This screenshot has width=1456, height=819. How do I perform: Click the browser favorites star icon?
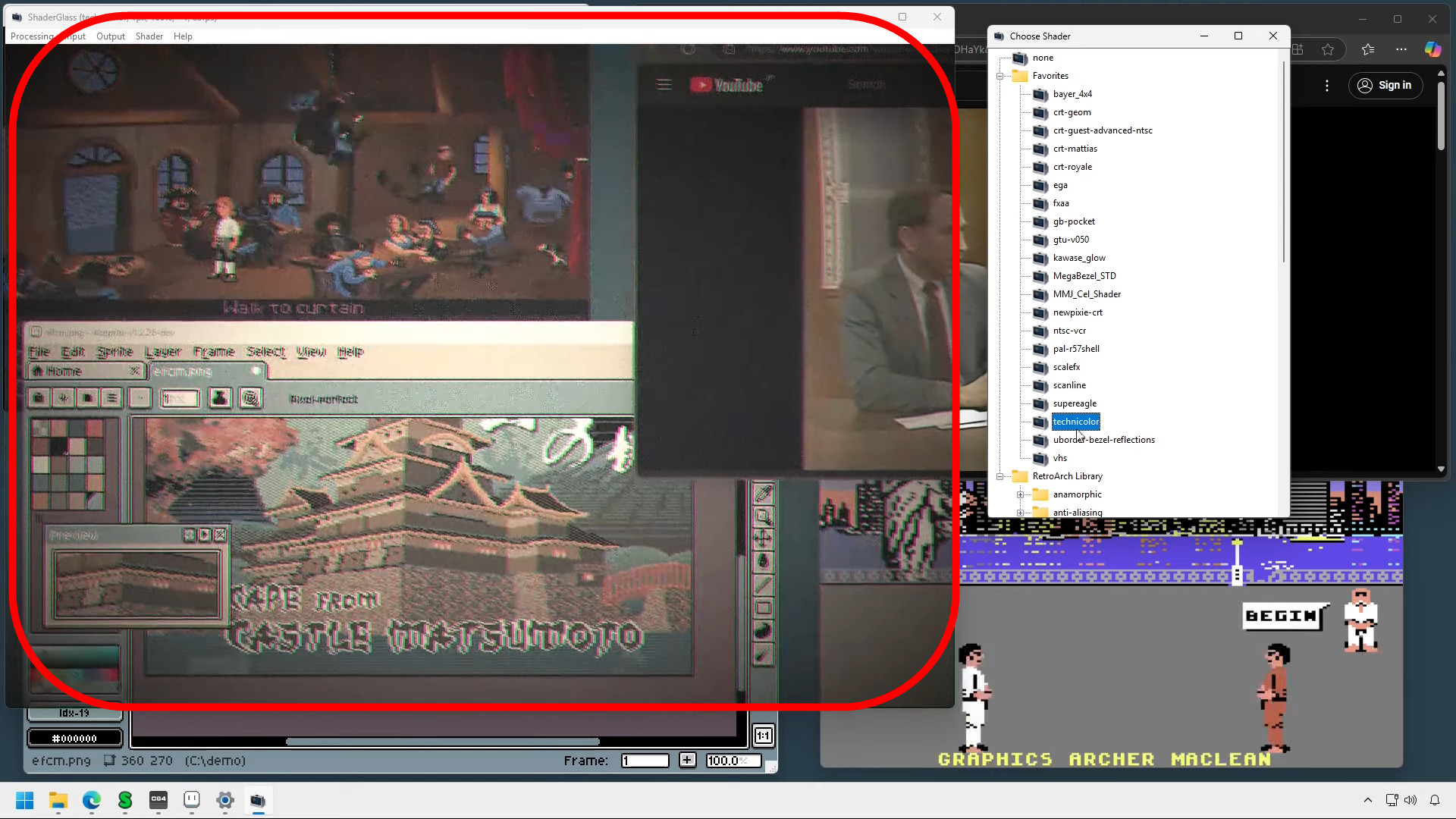coord(1328,49)
